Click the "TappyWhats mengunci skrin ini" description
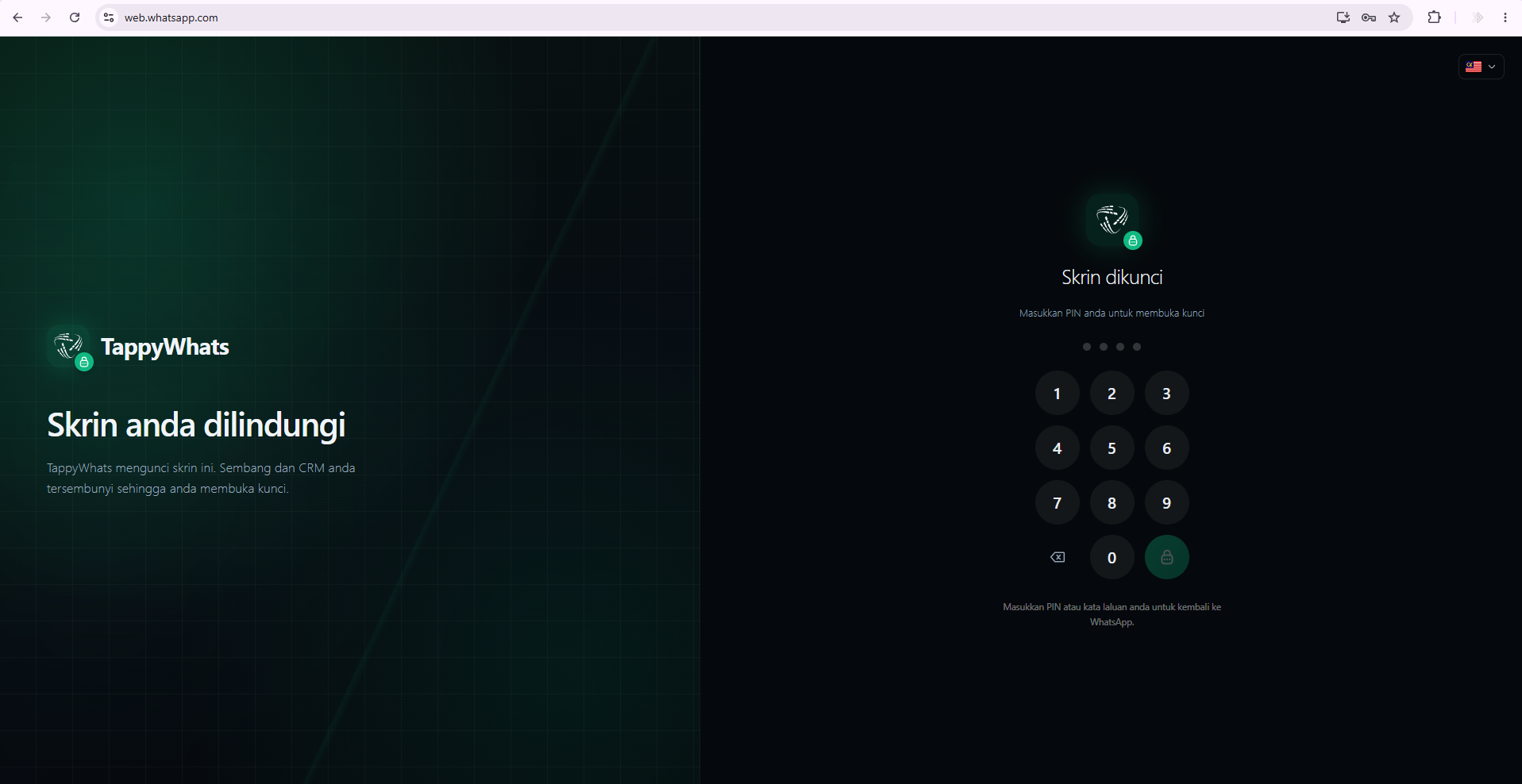This screenshot has width=1522, height=784. tap(201, 478)
